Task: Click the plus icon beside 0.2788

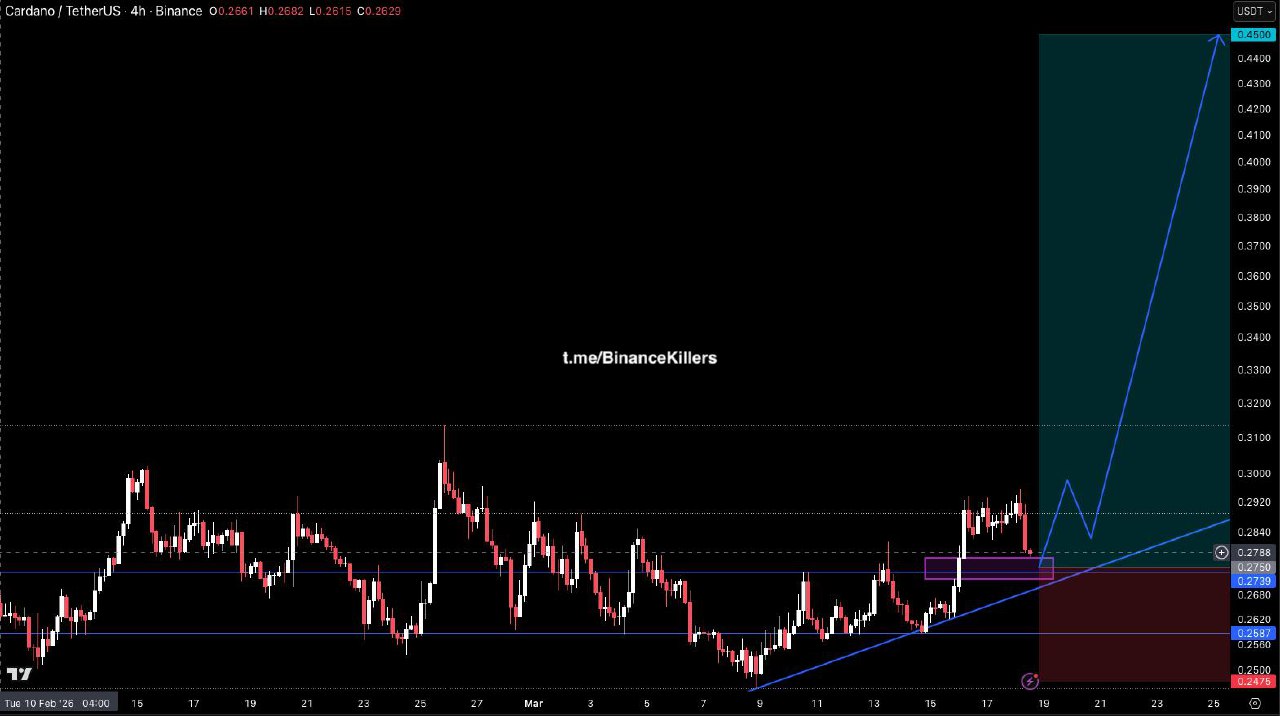Action: [1221, 552]
